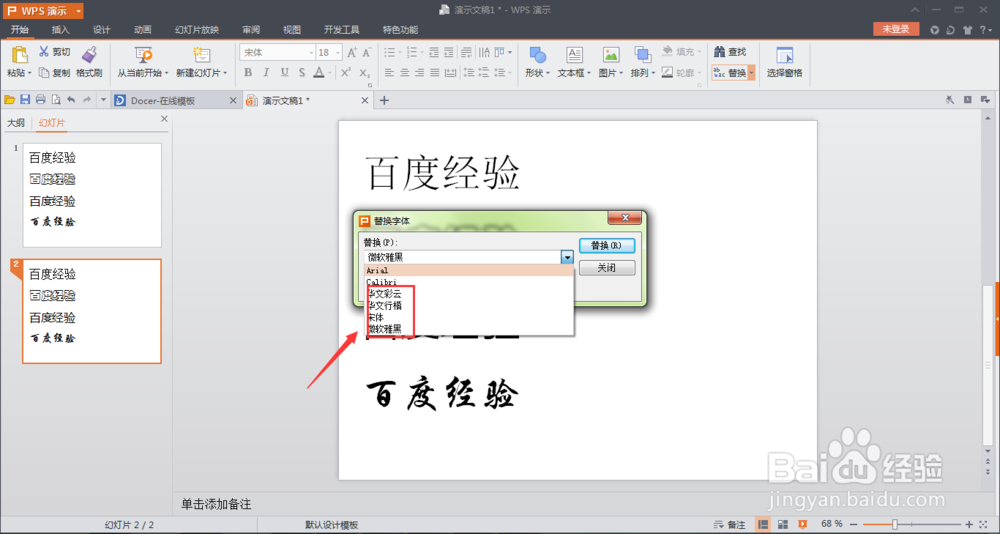
Task: Toggle superscript X² formatting
Action: [345, 72]
